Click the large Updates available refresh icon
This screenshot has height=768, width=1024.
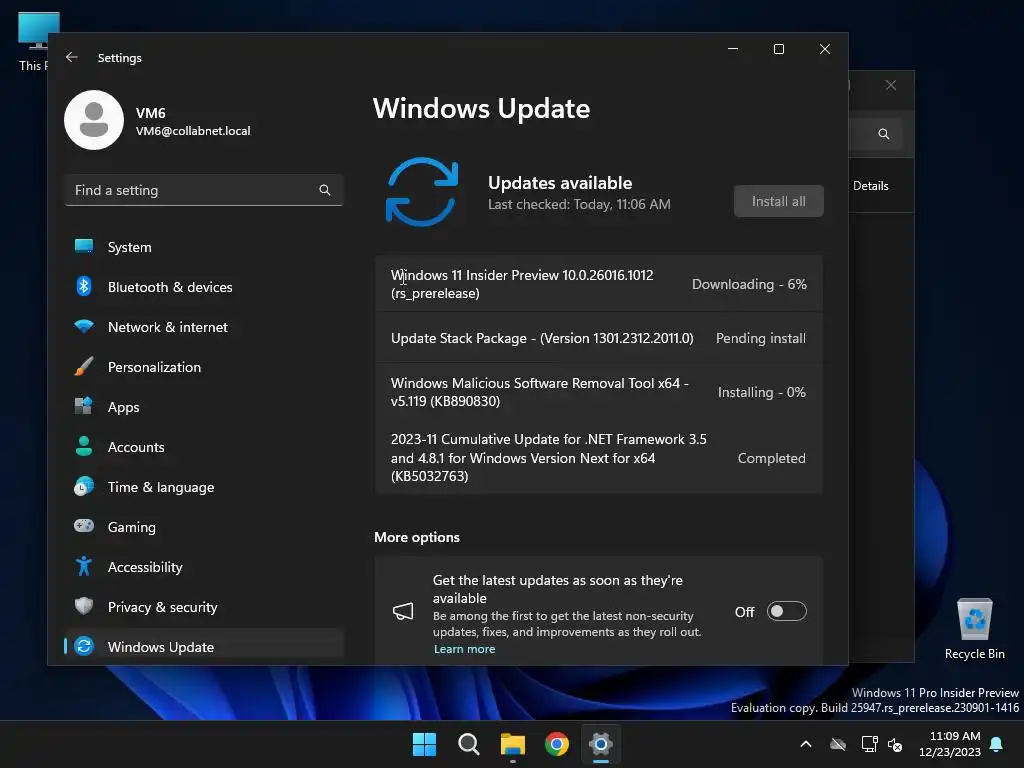click(x=422, y=192)
